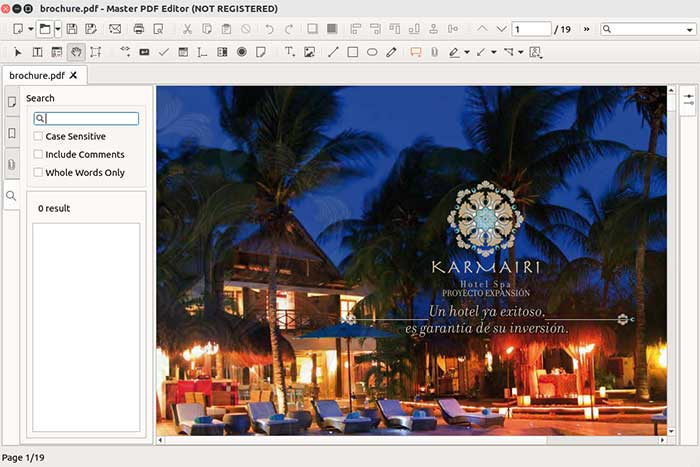Insert a button form field icon

pyautogui.click(x=144, y=52)
